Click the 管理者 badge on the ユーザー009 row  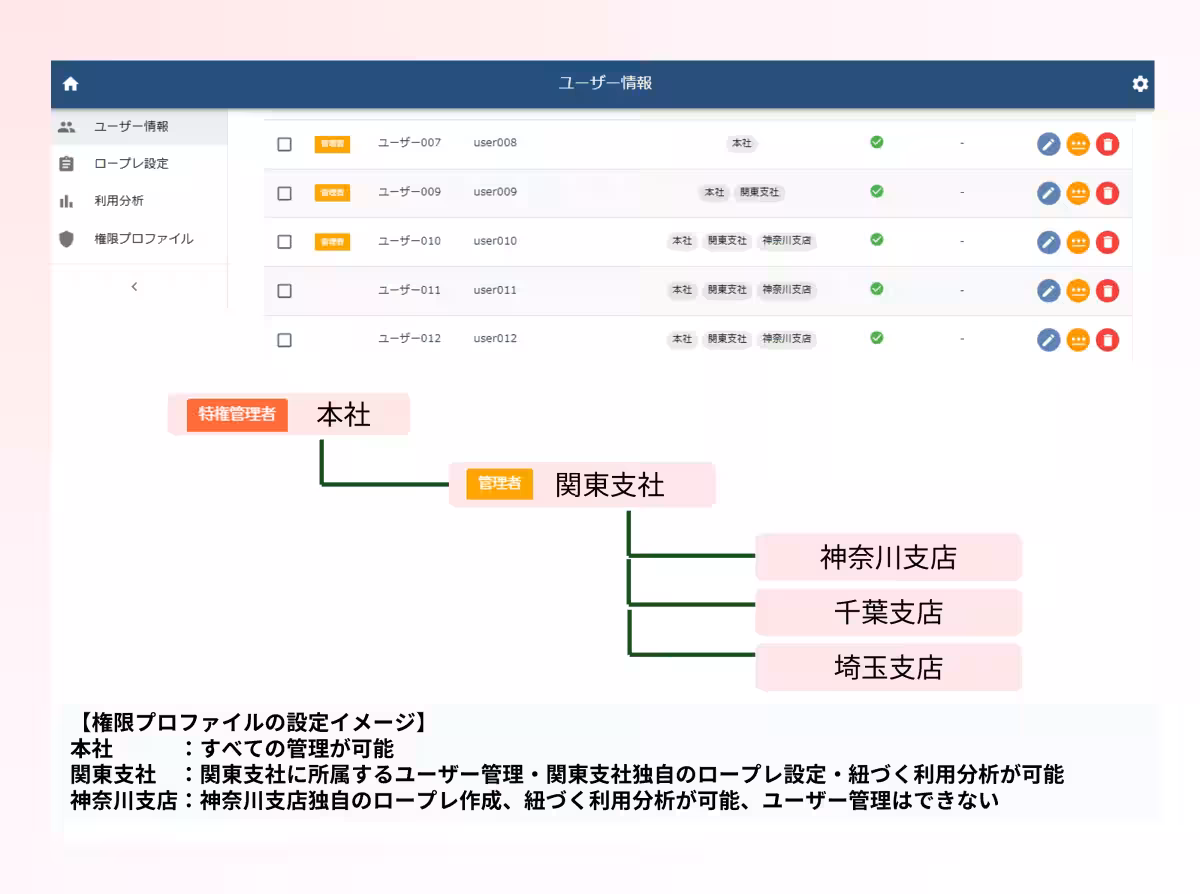click(332, 192)
